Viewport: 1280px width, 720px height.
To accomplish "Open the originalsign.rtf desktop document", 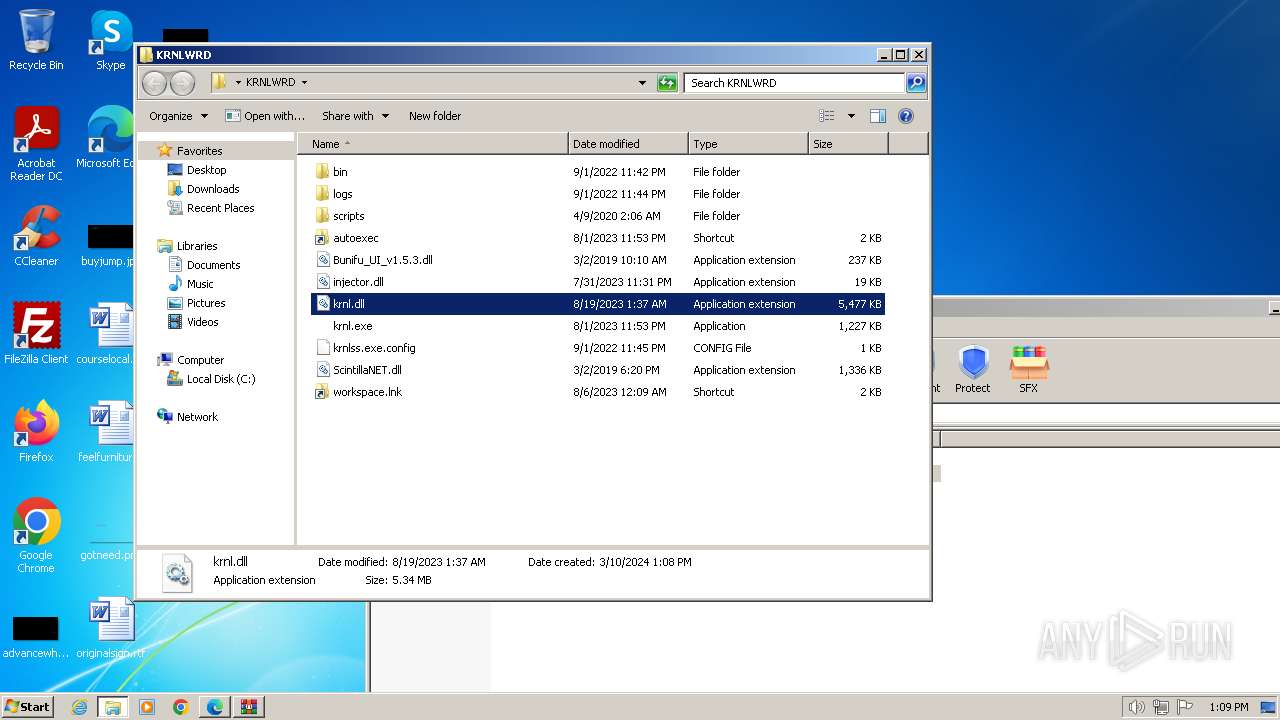I will (110, 628).
